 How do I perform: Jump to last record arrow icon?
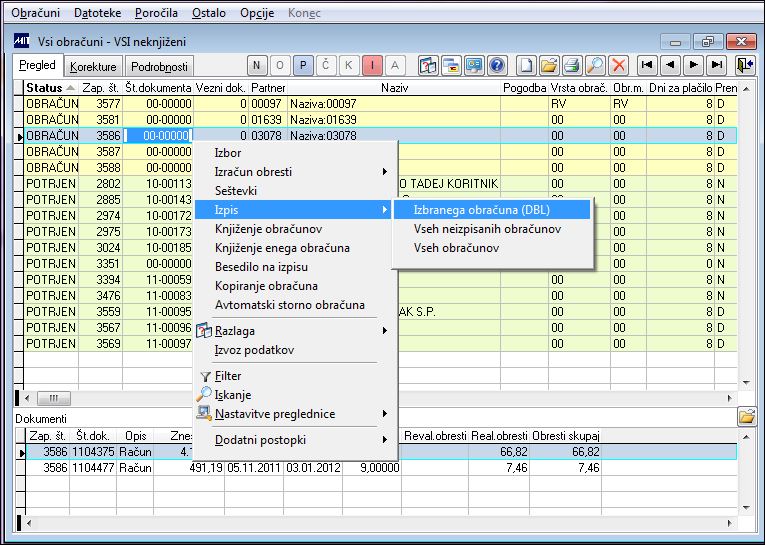(x=717, y=65)
